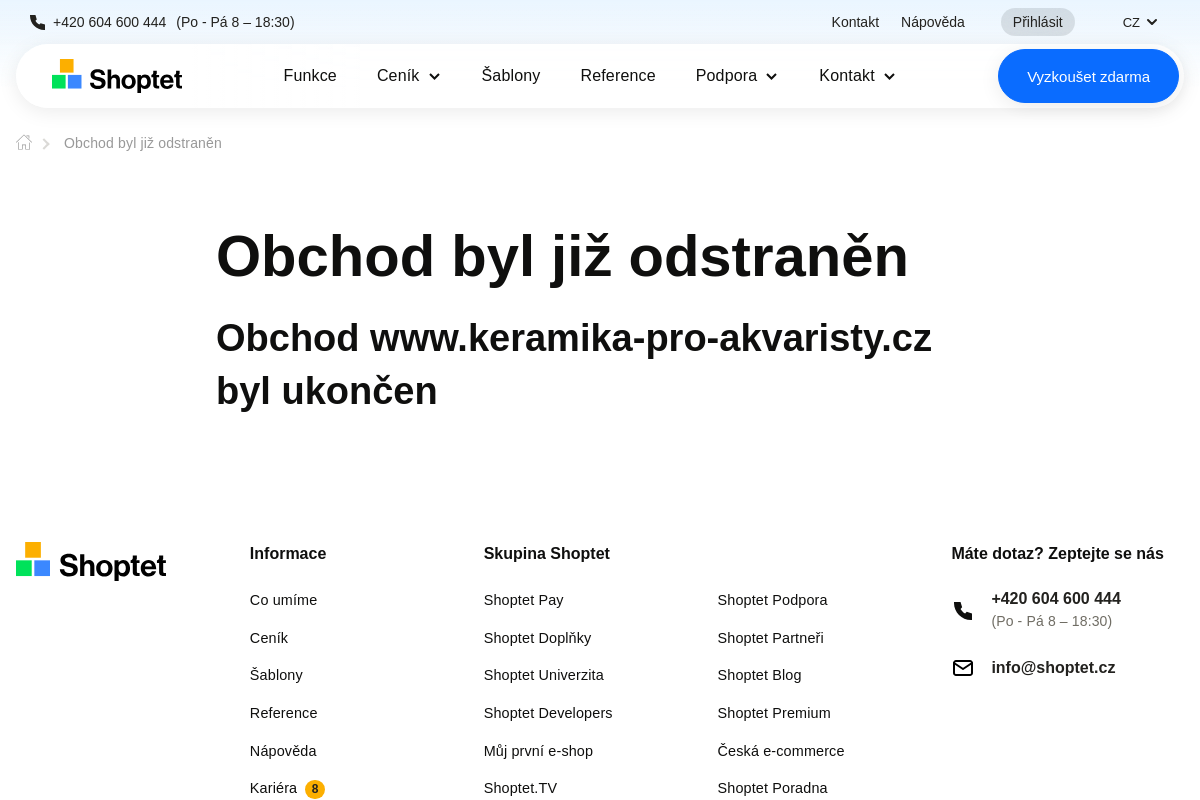
Task: Click Nápověda link in top bar
Action: point(933,22)
